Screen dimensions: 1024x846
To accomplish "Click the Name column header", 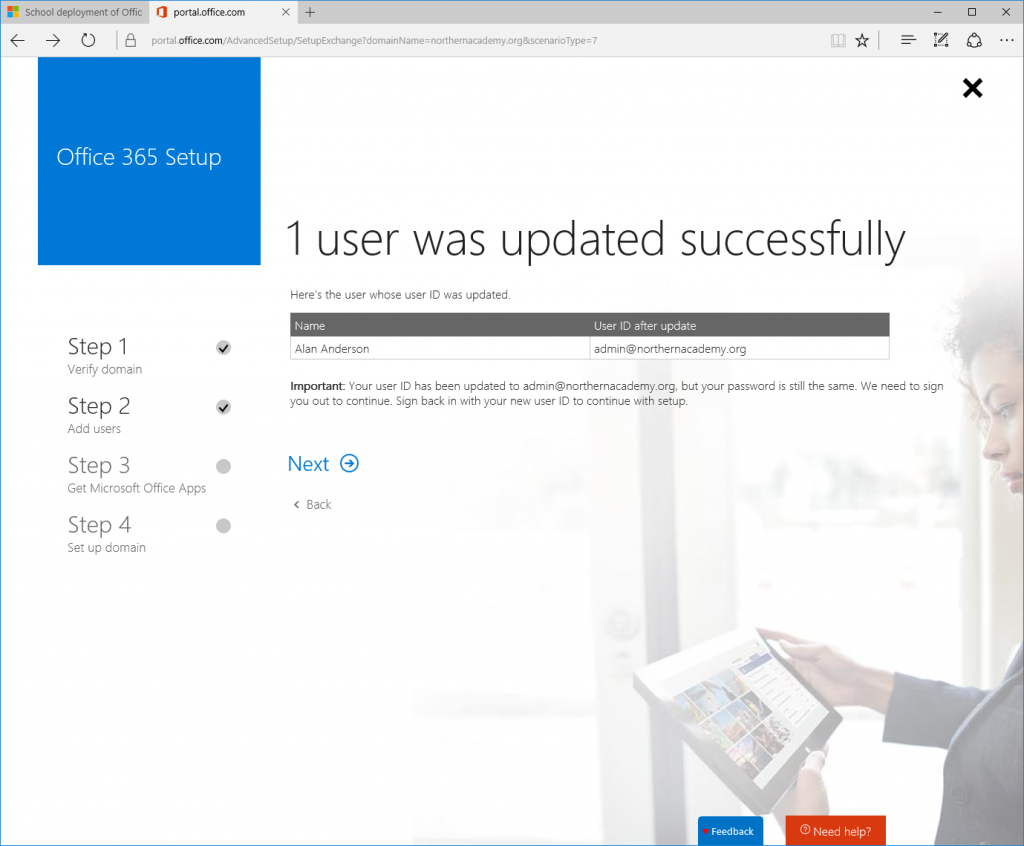I will click(440, 325).
